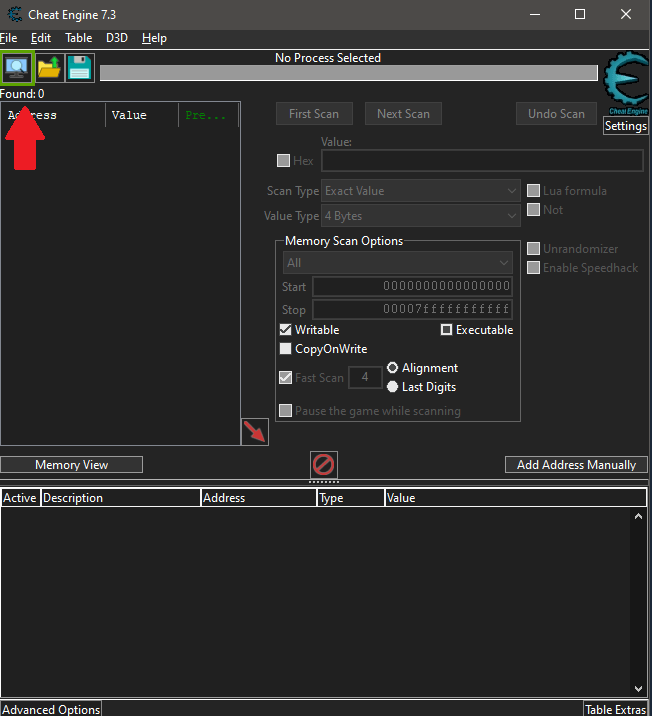Click the address list scroll up arrow
Image resolution: width=652 pixels, height=716 pixels.
pyautogui.click(x=638, y=516)
